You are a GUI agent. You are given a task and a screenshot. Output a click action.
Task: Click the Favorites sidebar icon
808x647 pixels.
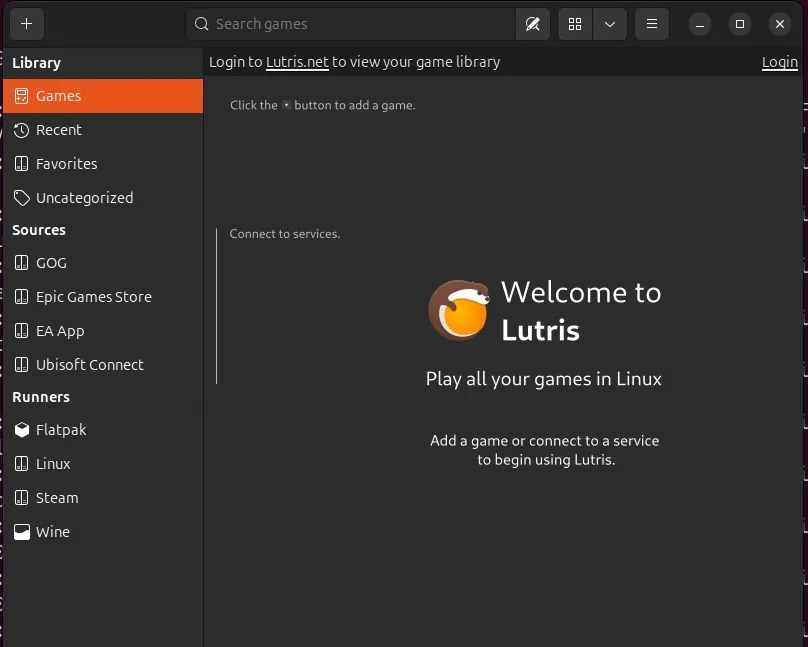(x=21, y=164)
